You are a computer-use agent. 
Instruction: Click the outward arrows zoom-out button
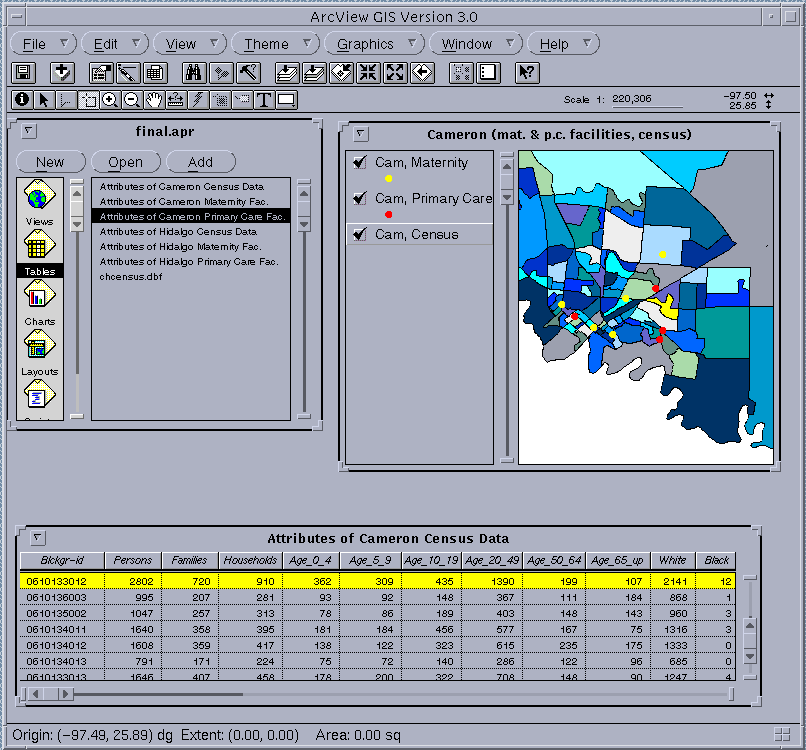[395, 73]
